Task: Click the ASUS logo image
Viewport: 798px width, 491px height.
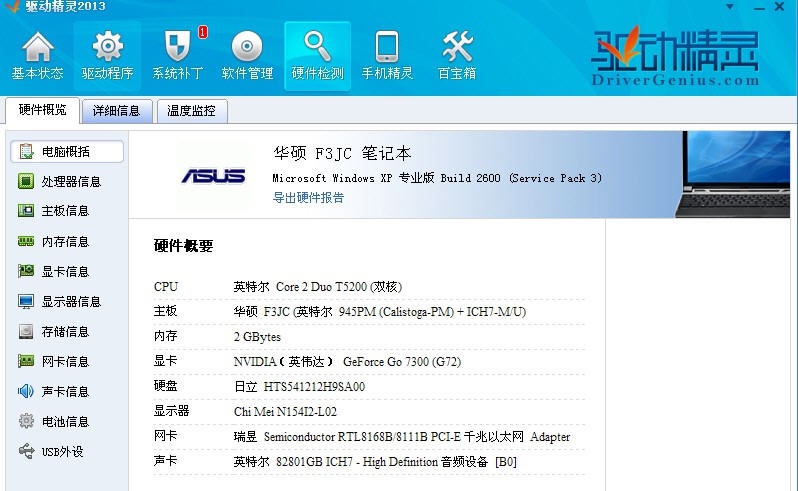Action: [x=213, y=176]
